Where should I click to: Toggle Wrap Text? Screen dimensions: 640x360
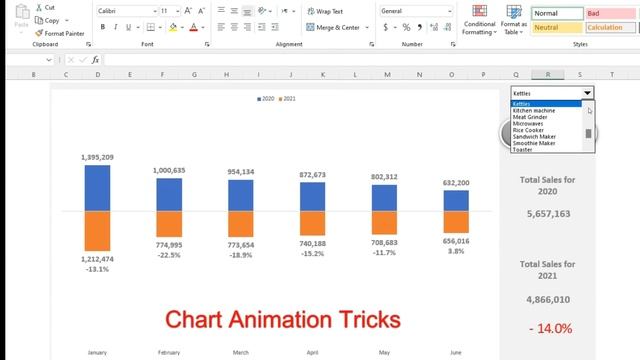pos(325,11)
